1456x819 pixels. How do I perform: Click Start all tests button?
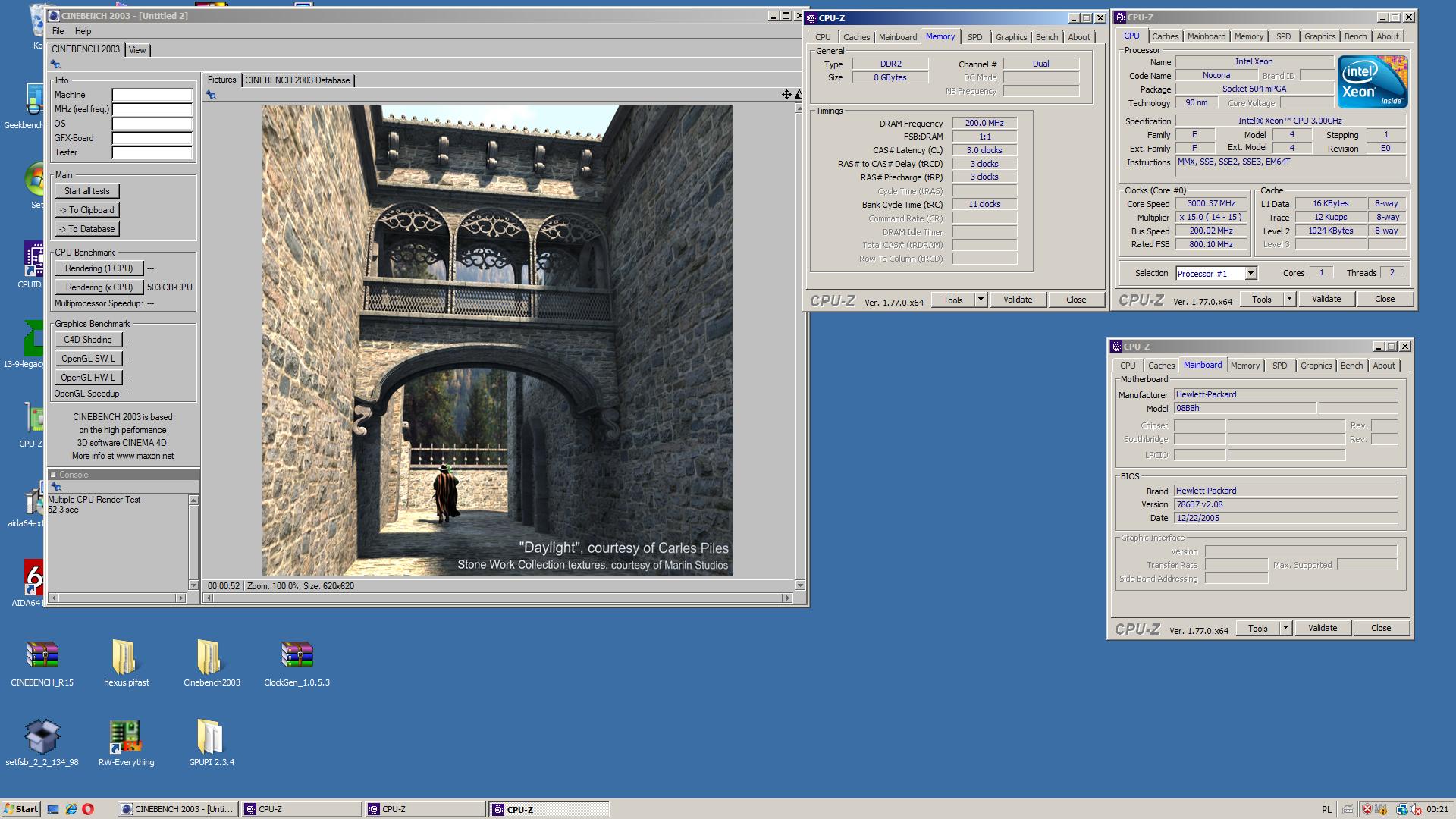click(x=87, y=191)
